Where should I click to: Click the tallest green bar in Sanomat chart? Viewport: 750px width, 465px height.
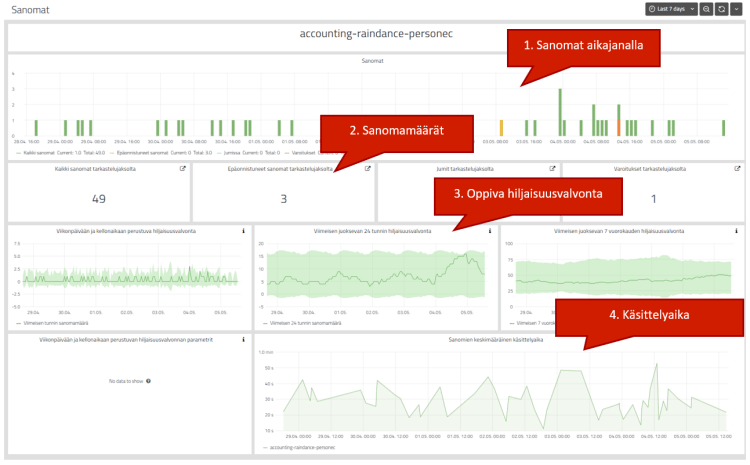coord(560,112)
